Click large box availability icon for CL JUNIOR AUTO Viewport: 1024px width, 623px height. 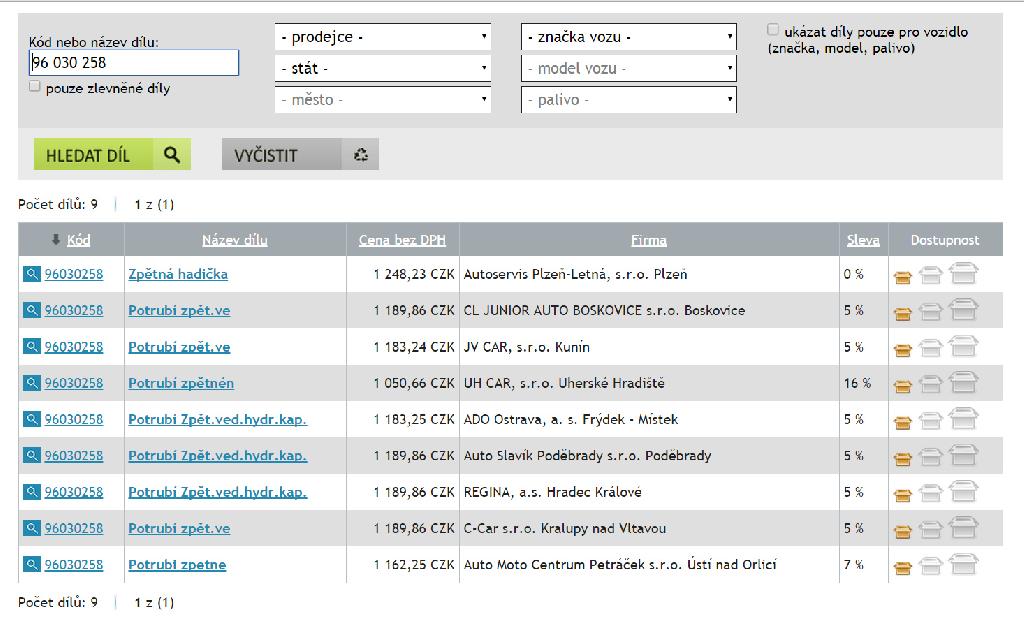coord(963,310)
